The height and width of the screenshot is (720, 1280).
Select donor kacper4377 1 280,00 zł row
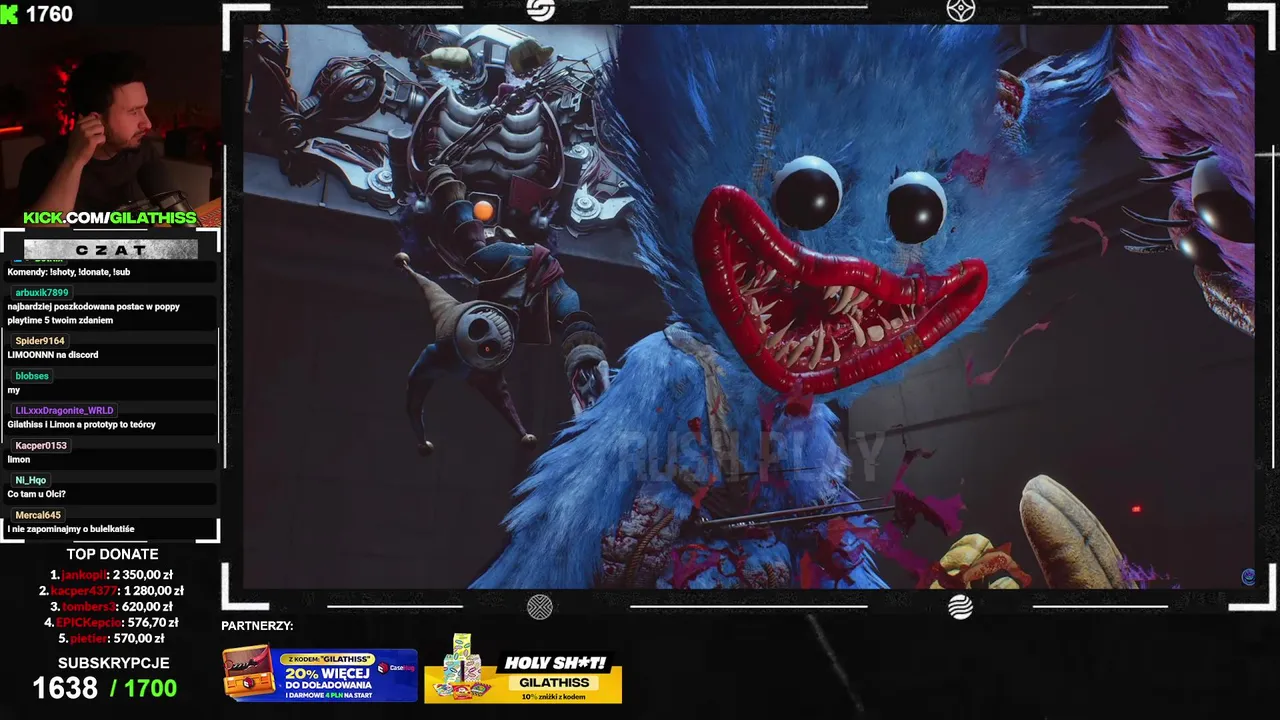click(112, 591)
